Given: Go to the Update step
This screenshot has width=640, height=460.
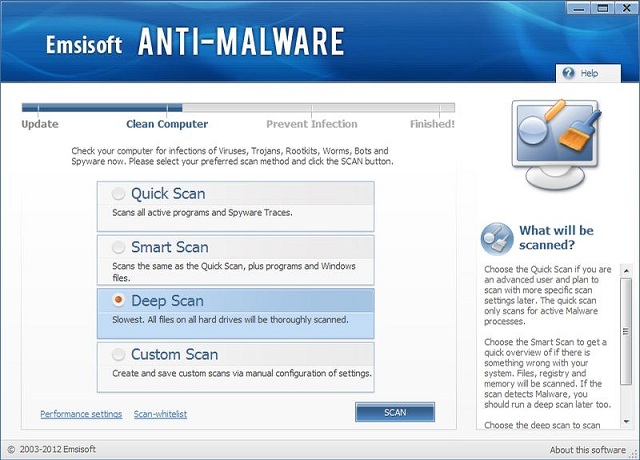Looking at the screenshot, I should click(x=40, y=124).
